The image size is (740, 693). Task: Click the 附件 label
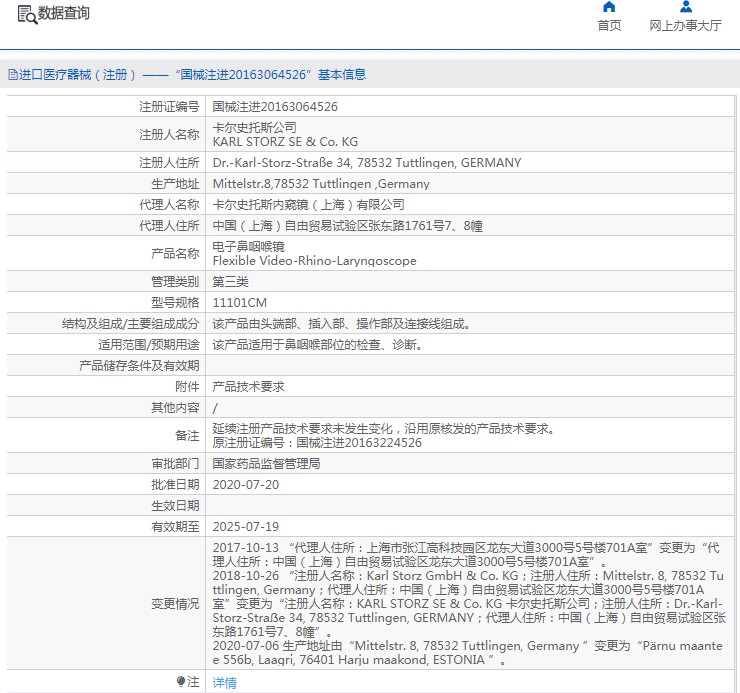click(187, 387)
